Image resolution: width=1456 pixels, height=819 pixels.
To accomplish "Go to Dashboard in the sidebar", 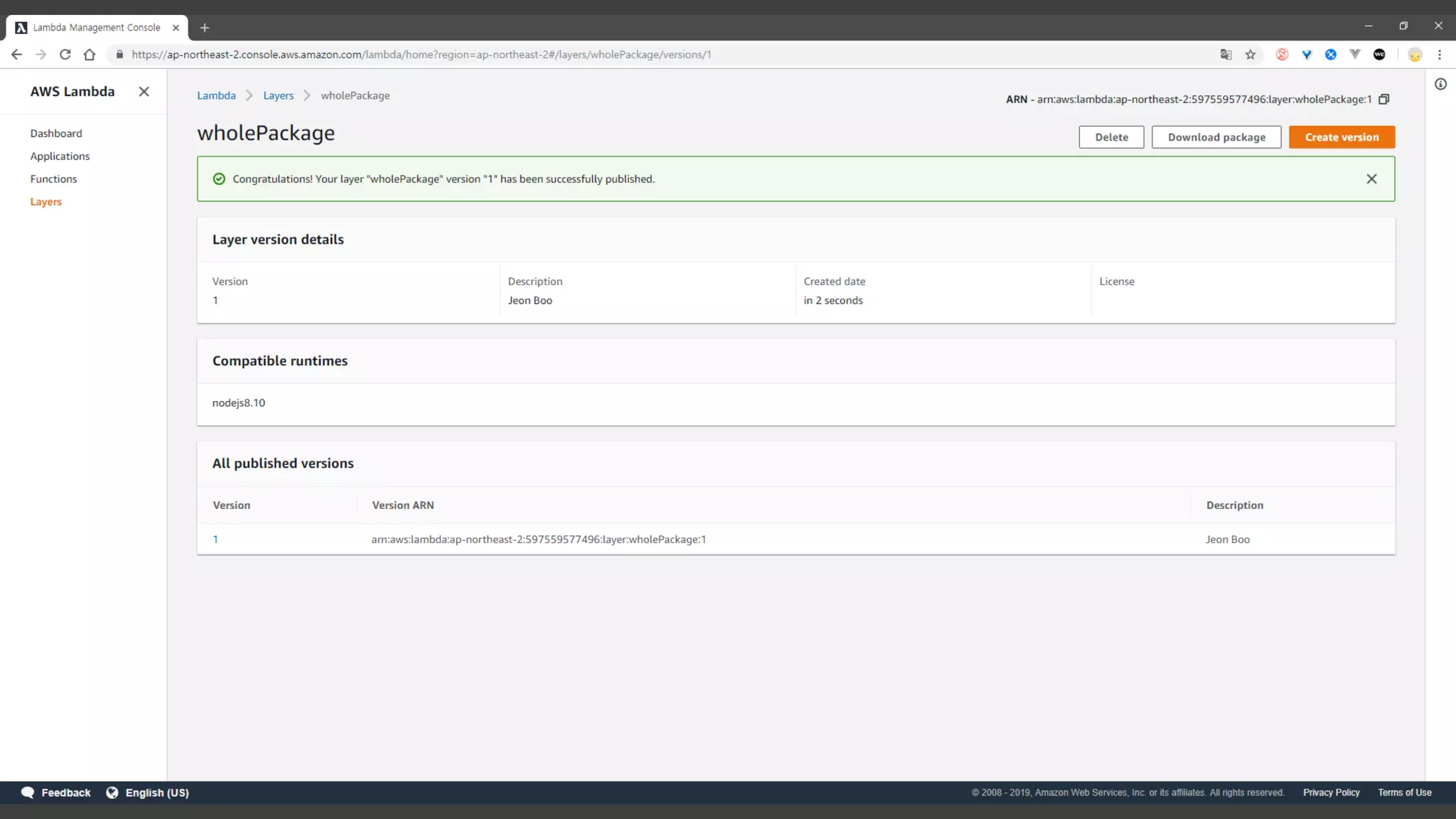I will (56, 134).
